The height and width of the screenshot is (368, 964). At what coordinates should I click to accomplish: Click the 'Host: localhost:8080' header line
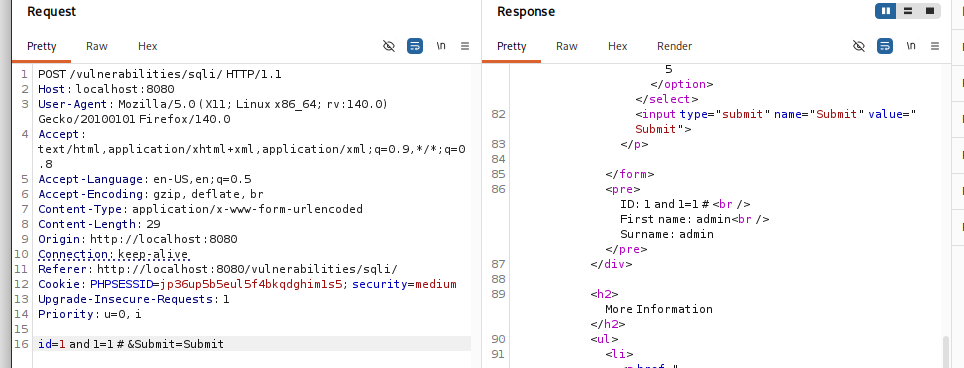(x=106, y=89)
